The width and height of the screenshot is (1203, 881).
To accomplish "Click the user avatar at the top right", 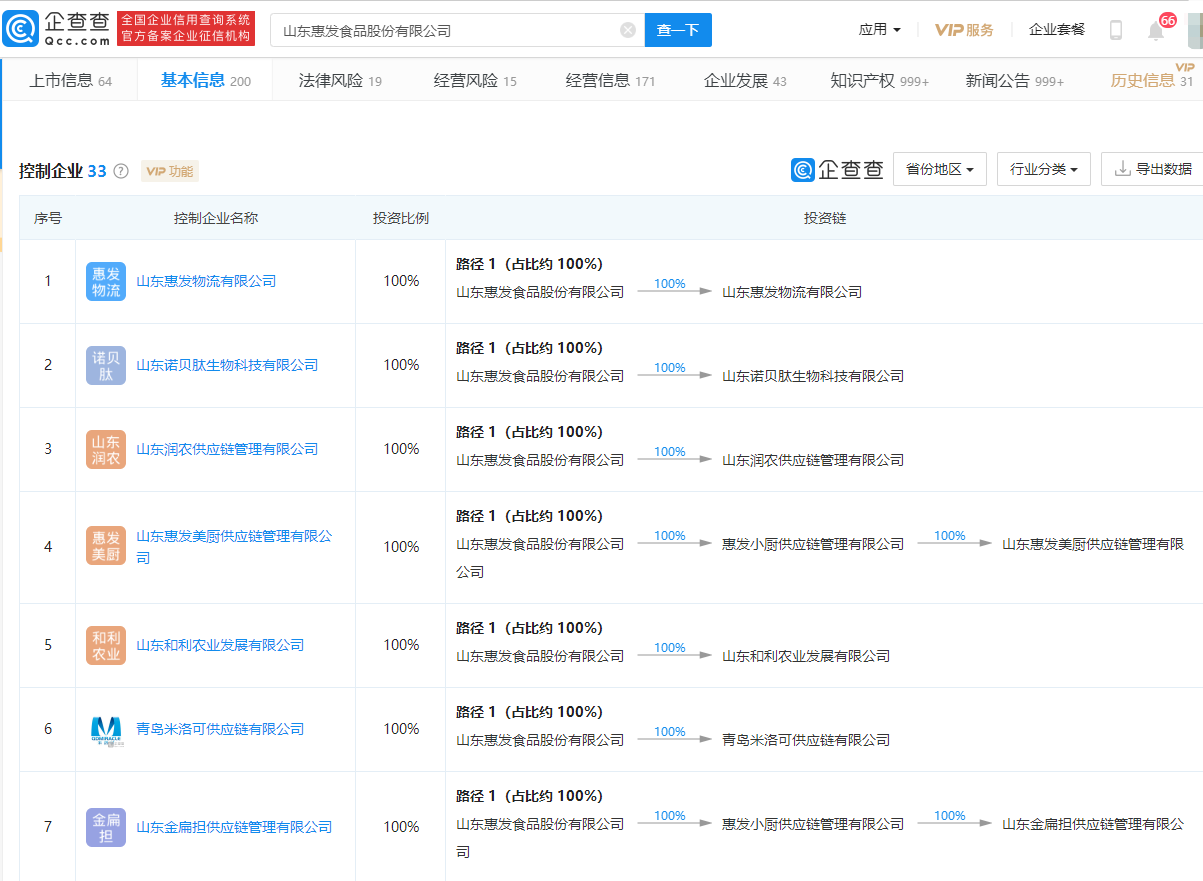I will coord(1194,30).
